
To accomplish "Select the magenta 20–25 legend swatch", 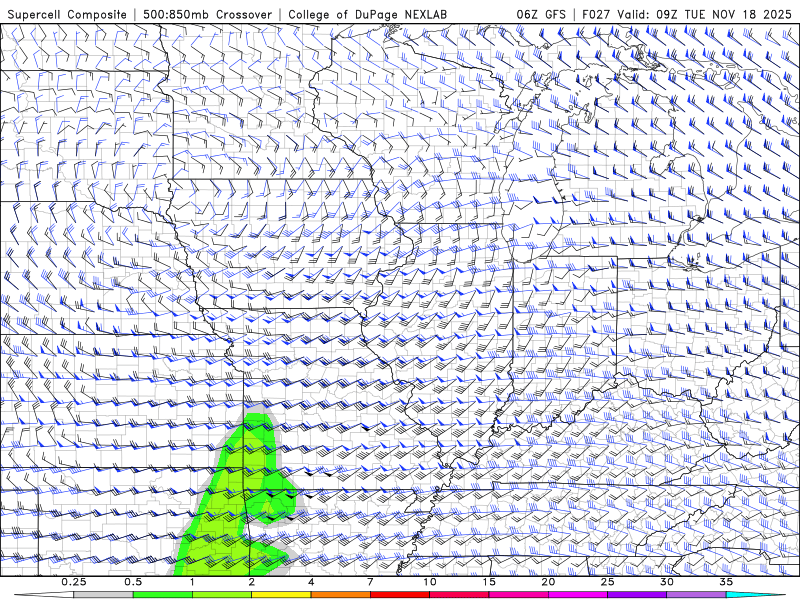I will (x=578, y=595).
